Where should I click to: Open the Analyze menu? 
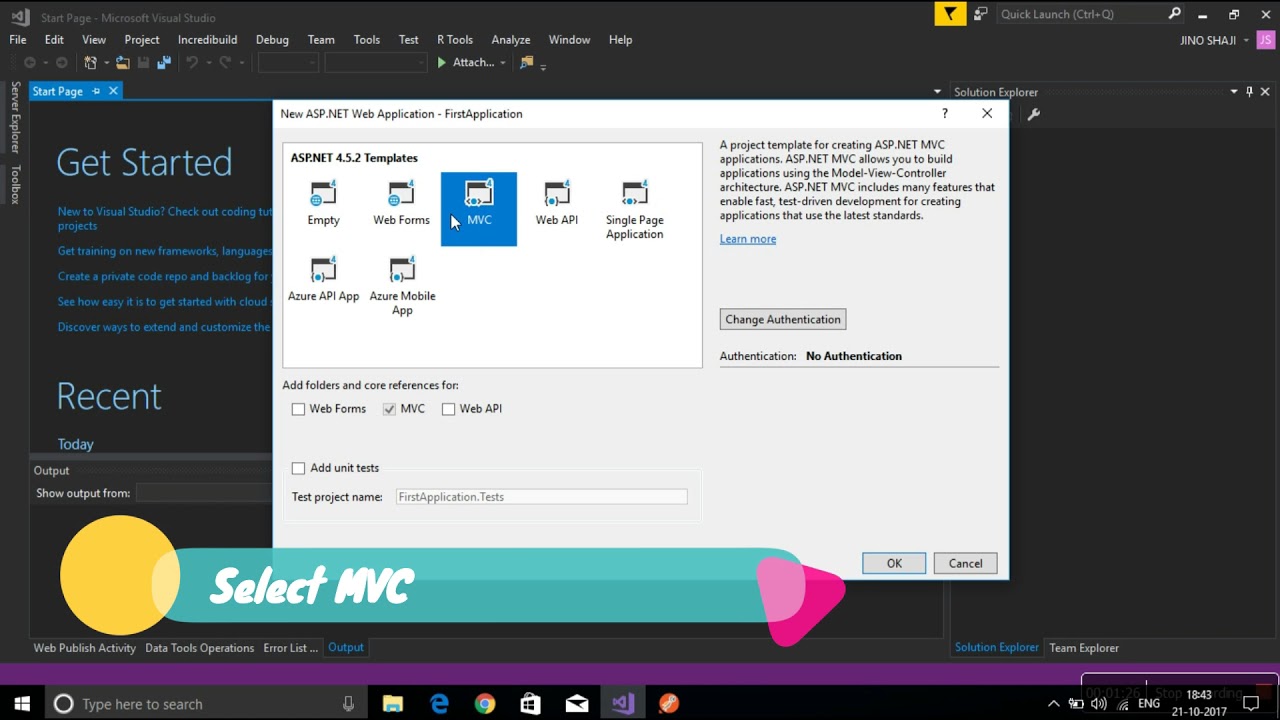pos(511,40)
